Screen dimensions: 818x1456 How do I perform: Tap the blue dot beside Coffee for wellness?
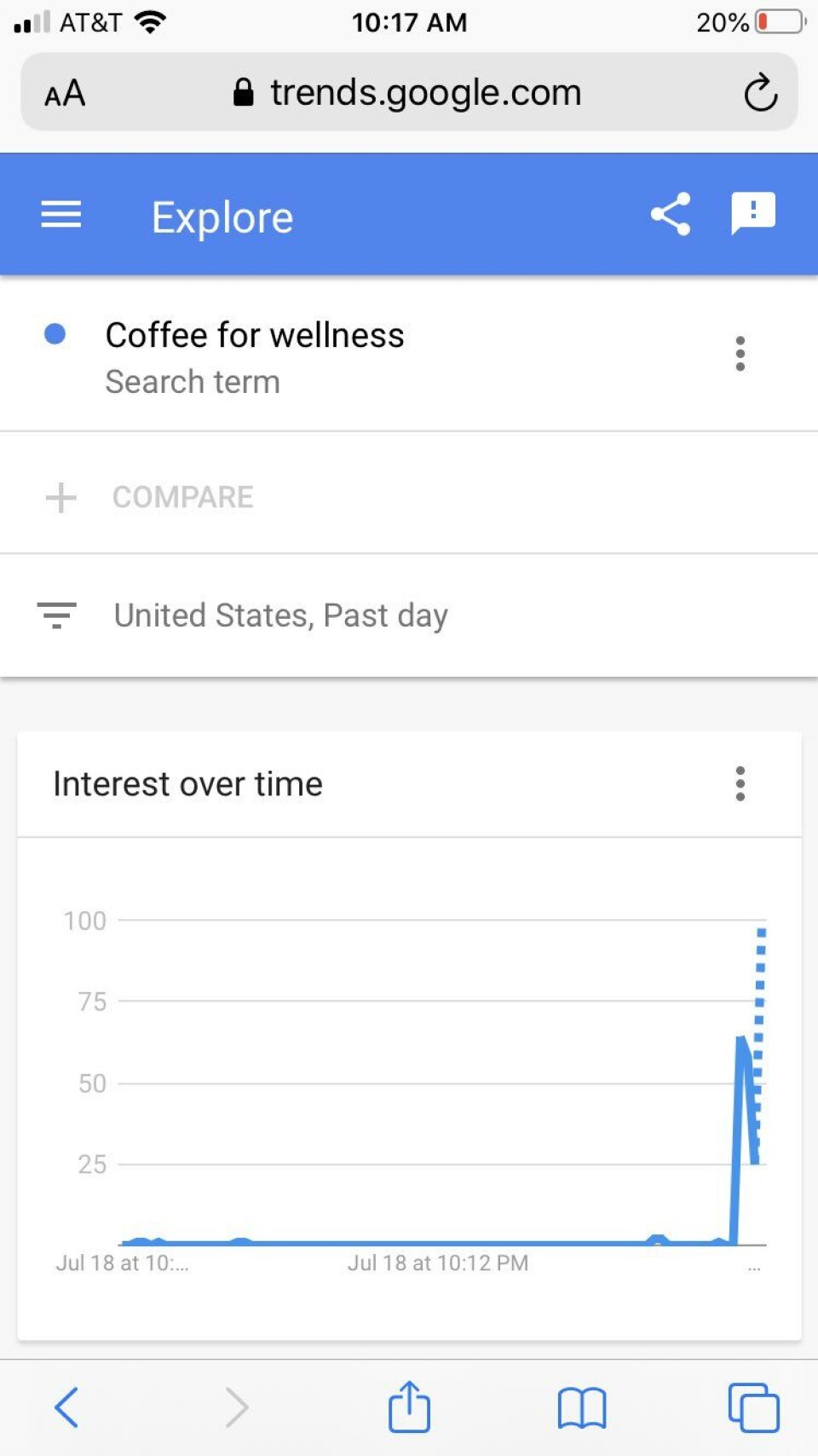click(55, 333)
